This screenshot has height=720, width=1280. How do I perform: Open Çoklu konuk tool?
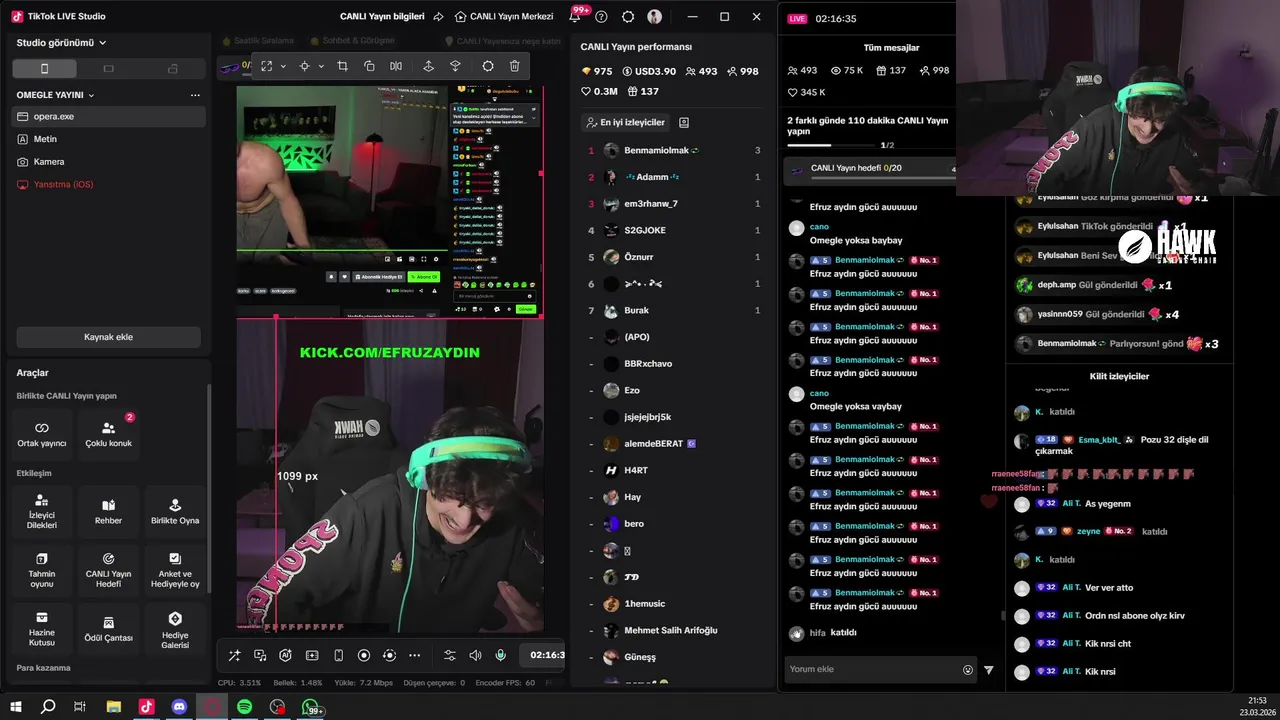coord(108,433)
